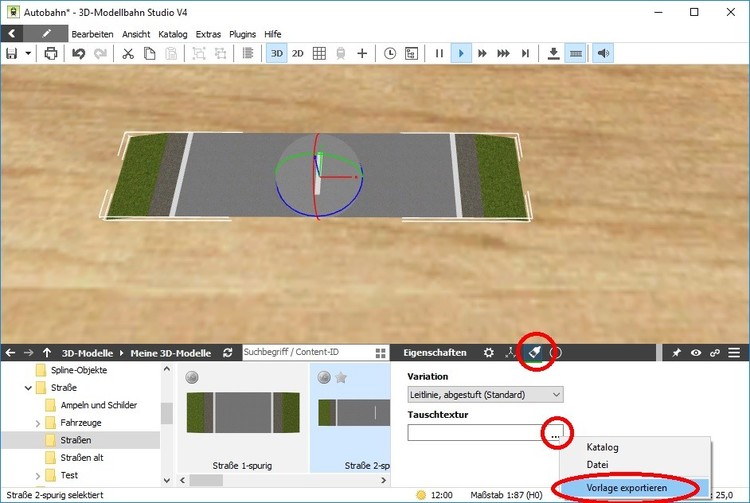The width and height of the screenshot is (750, 503).
Task: Pause the simulation
Action: 439,54
